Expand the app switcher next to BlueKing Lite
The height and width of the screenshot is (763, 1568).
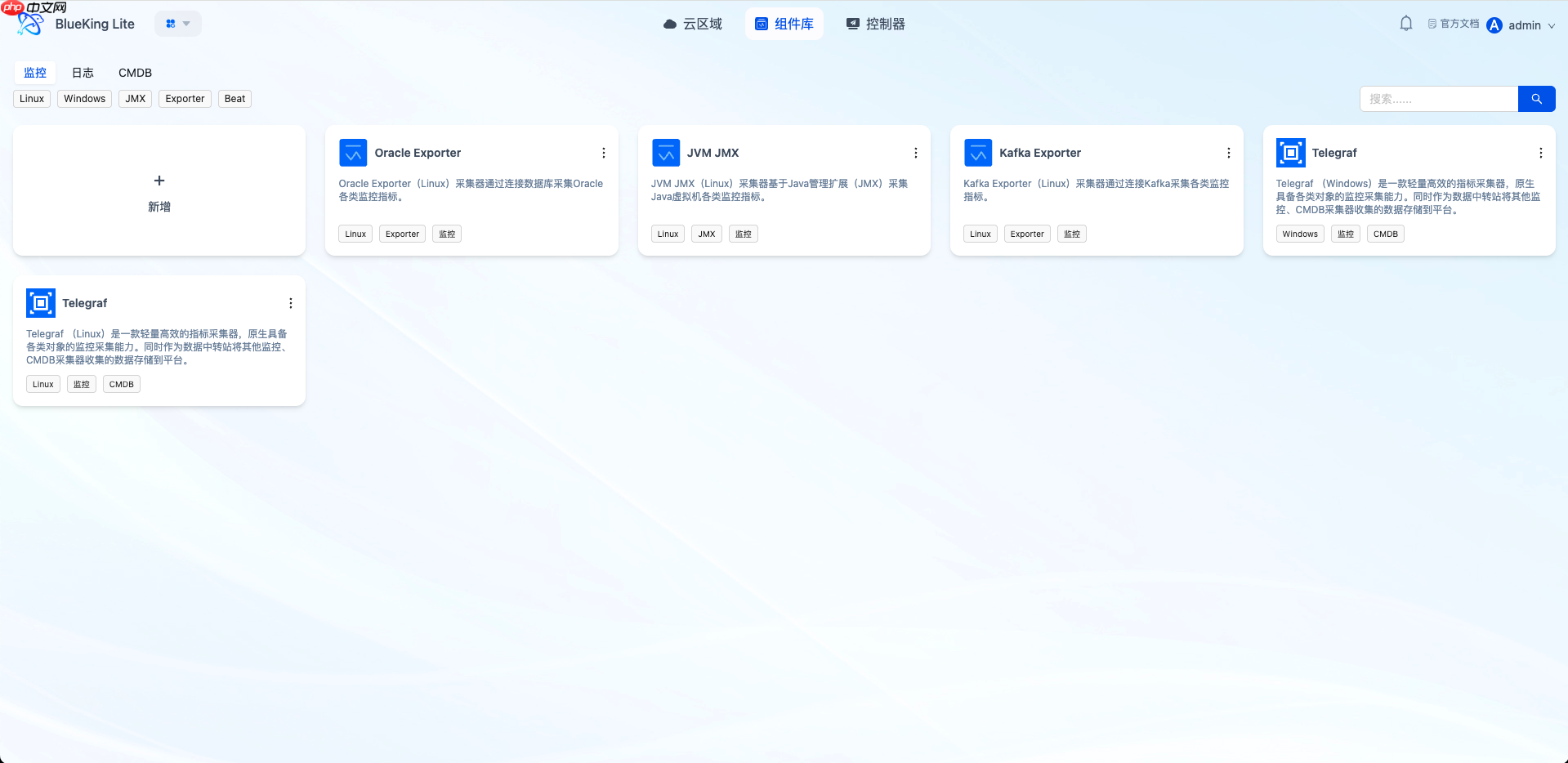click(x=177, y=24)
